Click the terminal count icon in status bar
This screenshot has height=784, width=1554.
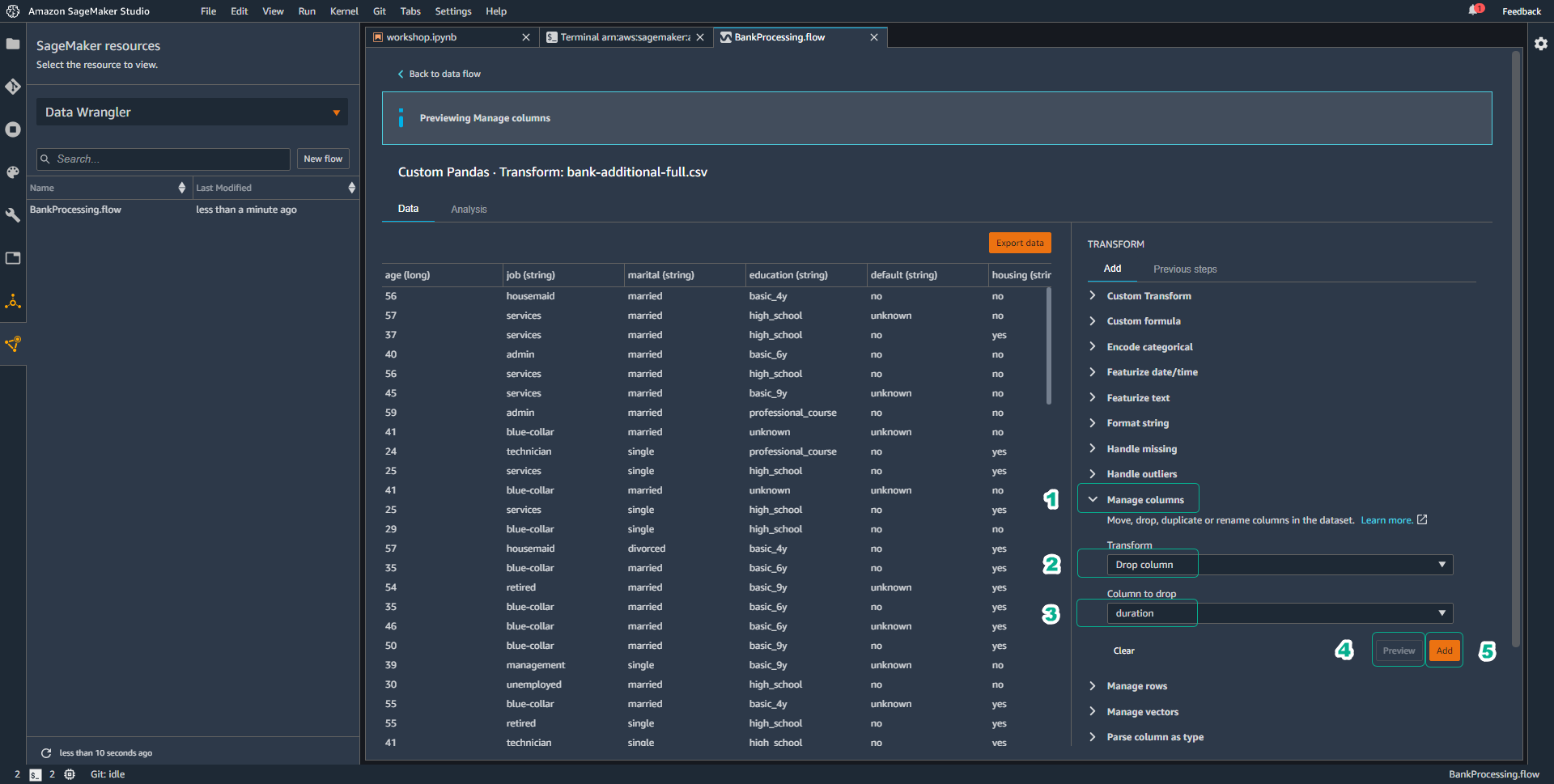tap(36, 774)
